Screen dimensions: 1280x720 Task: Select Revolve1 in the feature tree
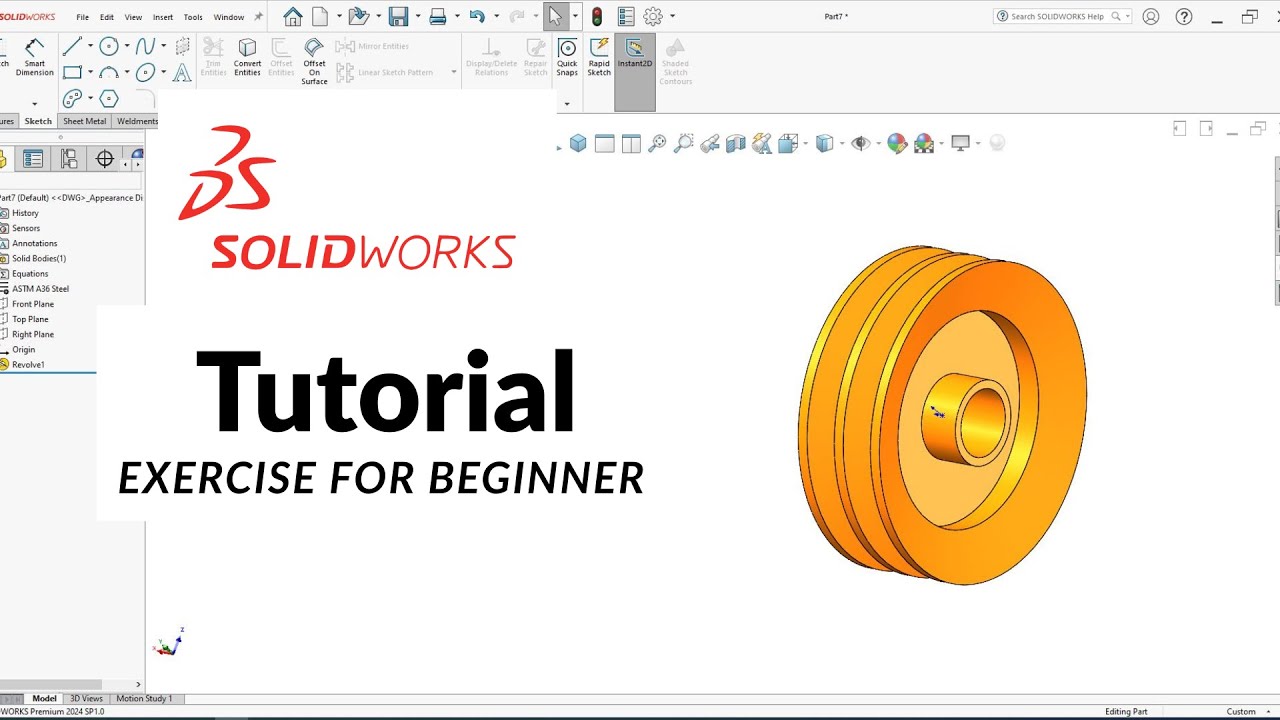[x=28, y=364]
